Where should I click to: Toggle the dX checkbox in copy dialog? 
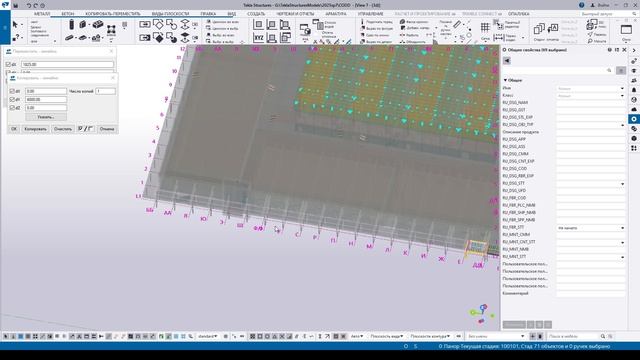coord(12,91)
